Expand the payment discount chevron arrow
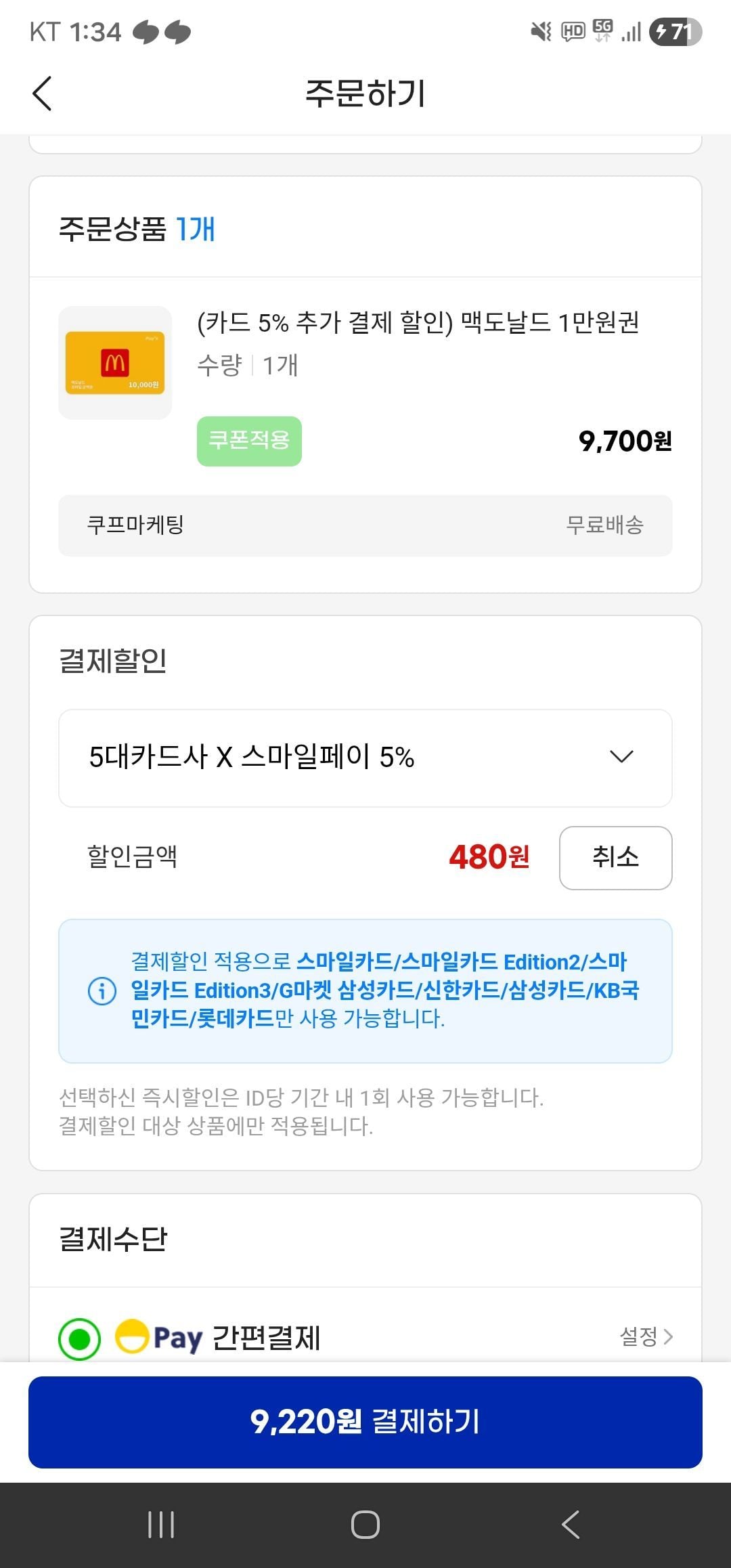 [x=621, y=756]
